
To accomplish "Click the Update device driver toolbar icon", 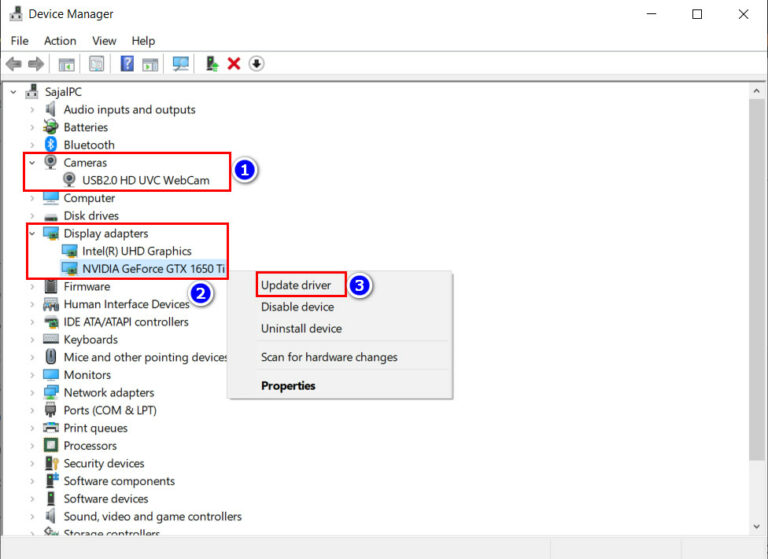I will click(212, 64).
